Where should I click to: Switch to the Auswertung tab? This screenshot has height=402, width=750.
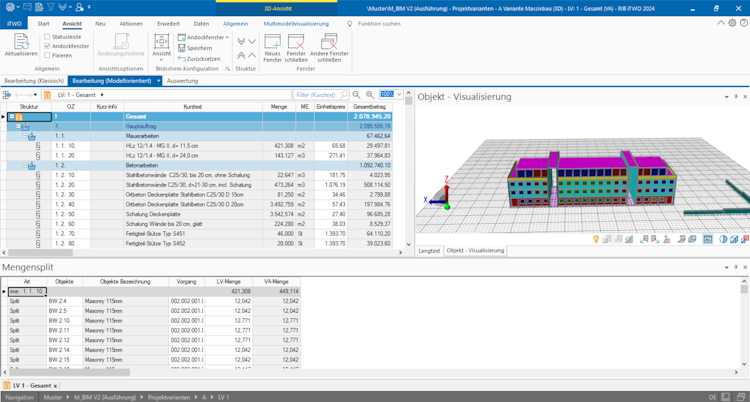[x=182, y=81]
